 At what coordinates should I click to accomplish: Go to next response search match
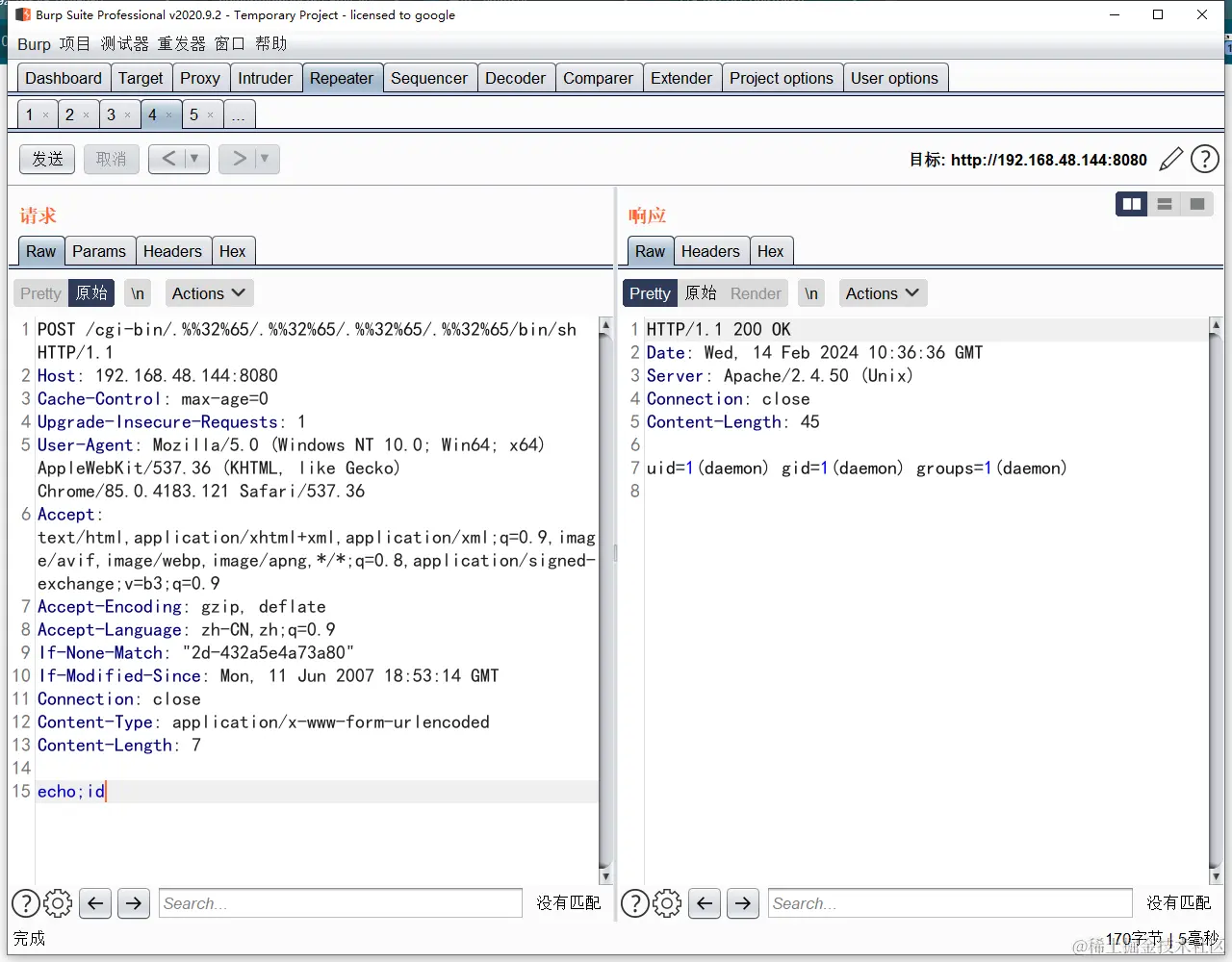[x=743, y=903]
